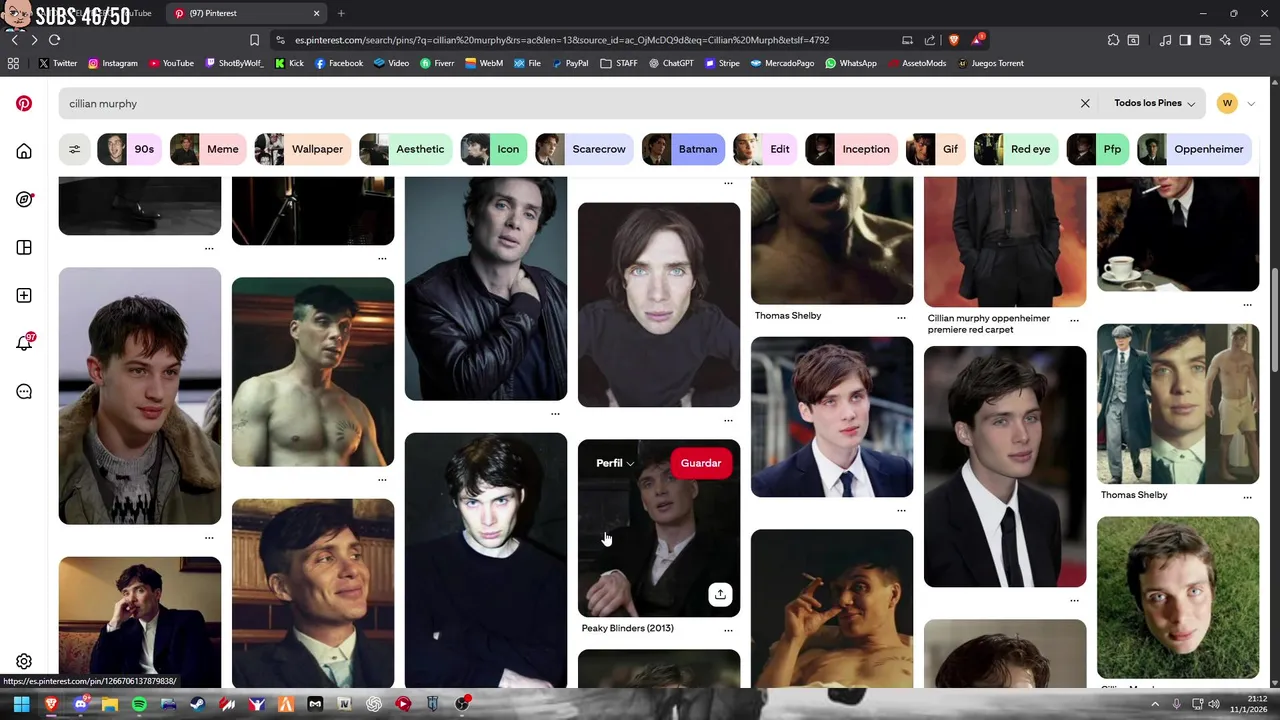Image resolution: width=1280 pixels, height=720 pixels.
Task: Open File Explorer from the taskbar
Action: tap(110, 704)
